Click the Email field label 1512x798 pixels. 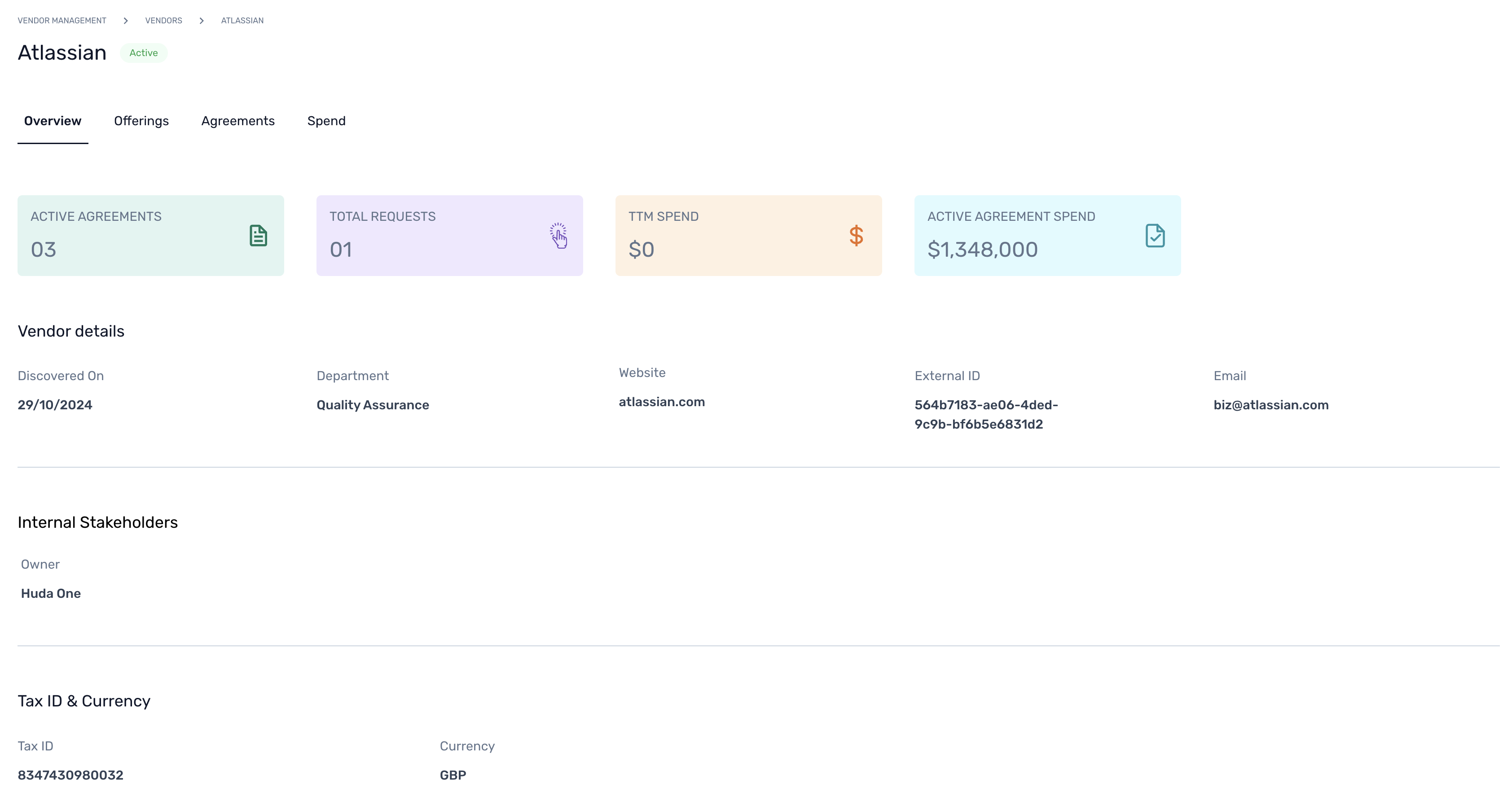coord(1230,376)
